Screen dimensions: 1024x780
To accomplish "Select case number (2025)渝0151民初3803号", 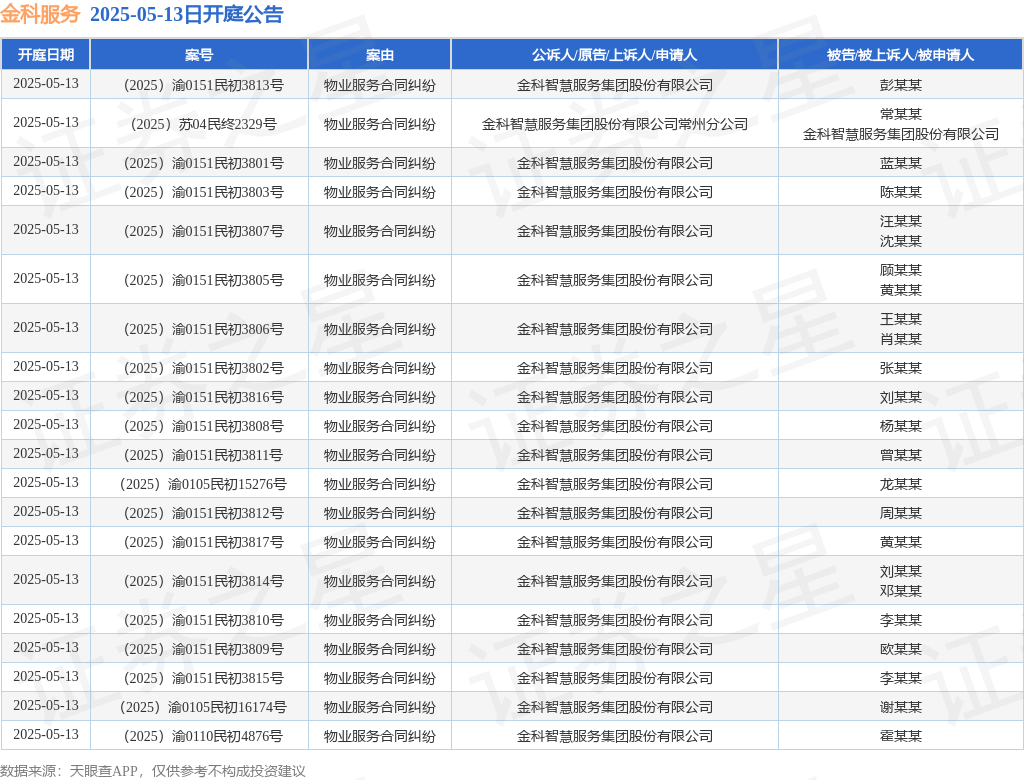I will tap(203, 192).
